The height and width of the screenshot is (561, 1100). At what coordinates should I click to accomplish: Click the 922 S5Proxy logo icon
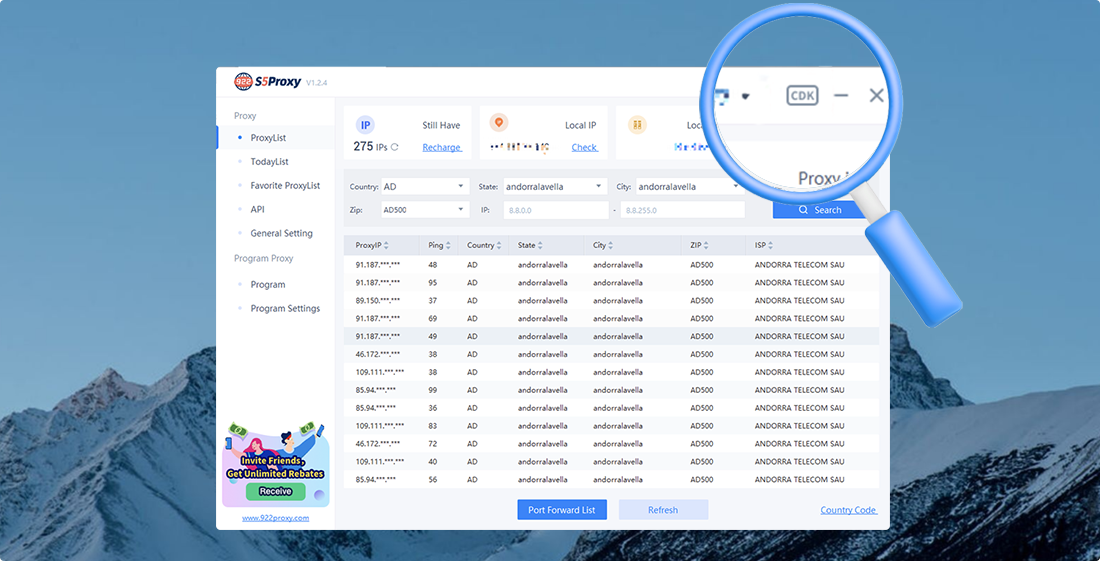244,82
